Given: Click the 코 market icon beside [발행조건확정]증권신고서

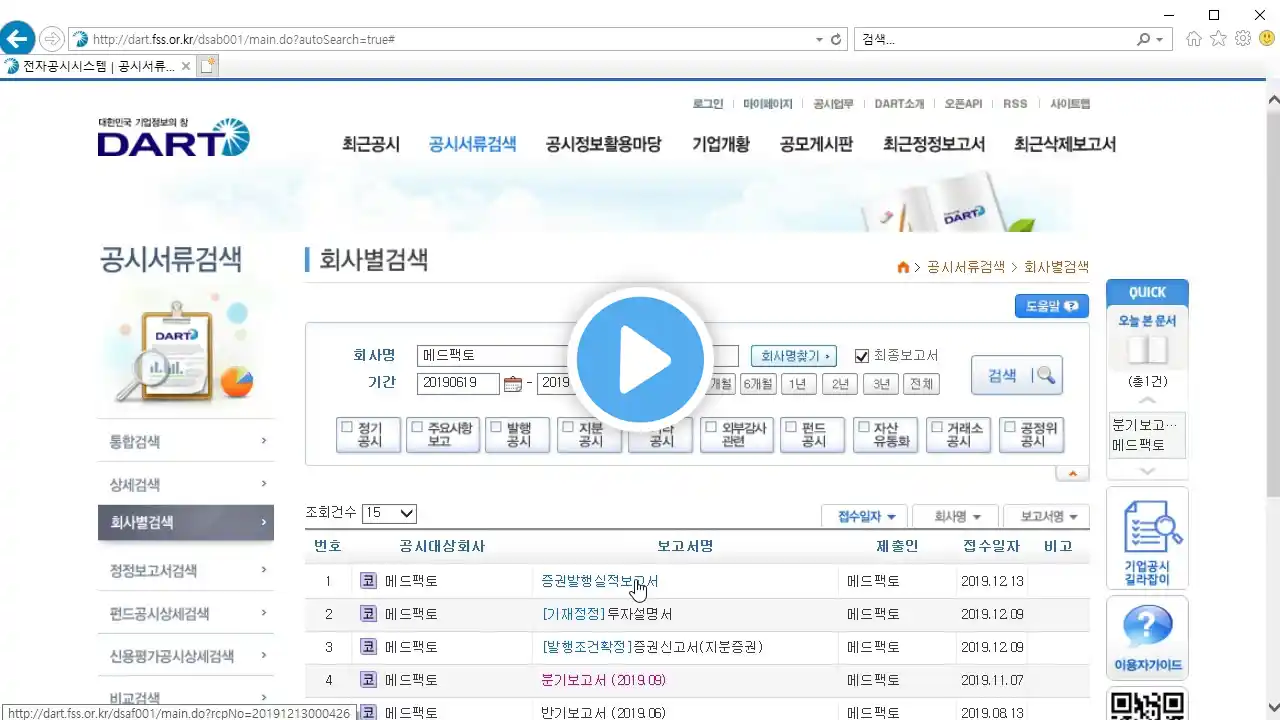Looking at the screenshot, I should click(x=368, y=646).
